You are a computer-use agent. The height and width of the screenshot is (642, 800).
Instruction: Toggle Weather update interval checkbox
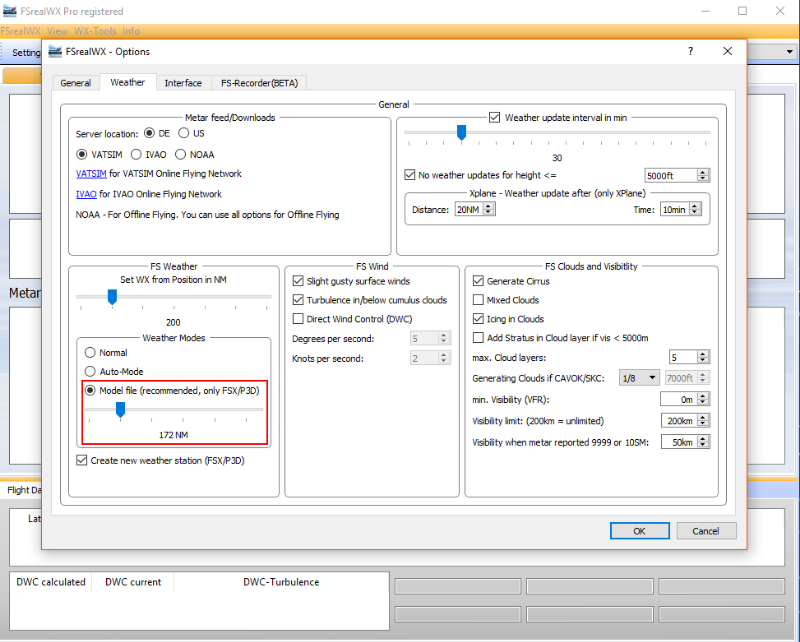click(494, 117)
